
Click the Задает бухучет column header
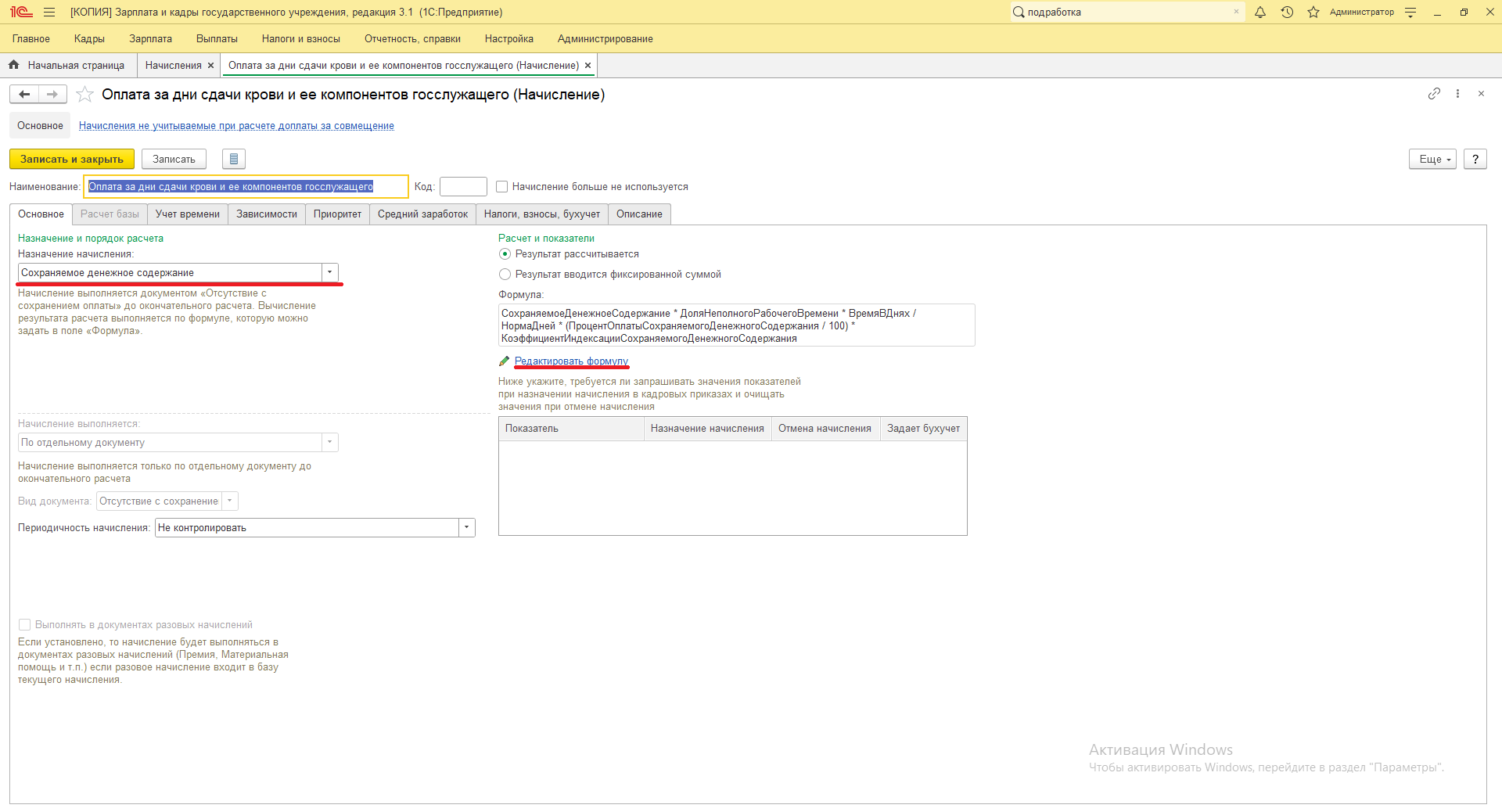[x=923, y=429]
